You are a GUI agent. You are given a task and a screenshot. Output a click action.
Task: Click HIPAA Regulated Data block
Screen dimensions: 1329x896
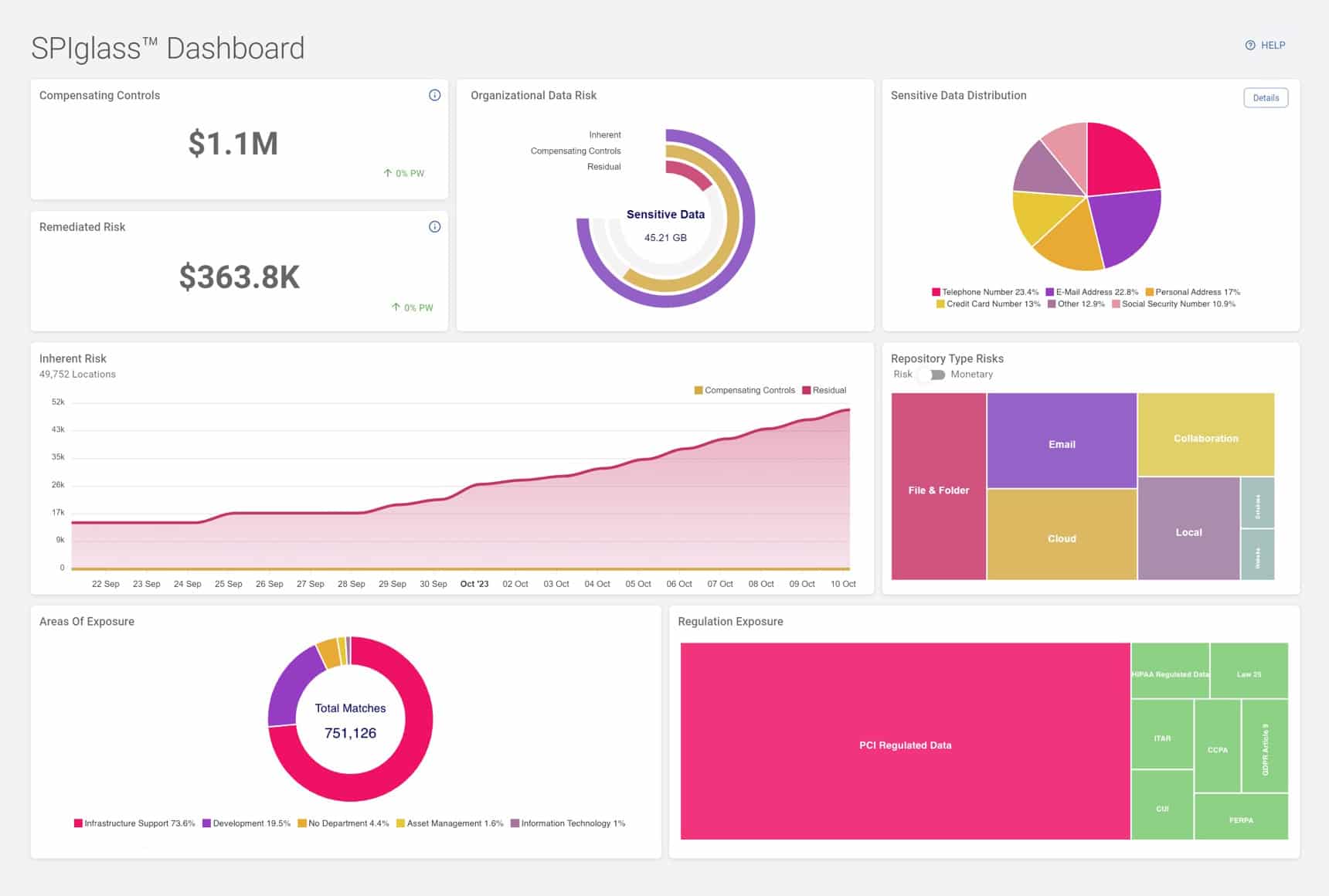tap(1171, 670)
